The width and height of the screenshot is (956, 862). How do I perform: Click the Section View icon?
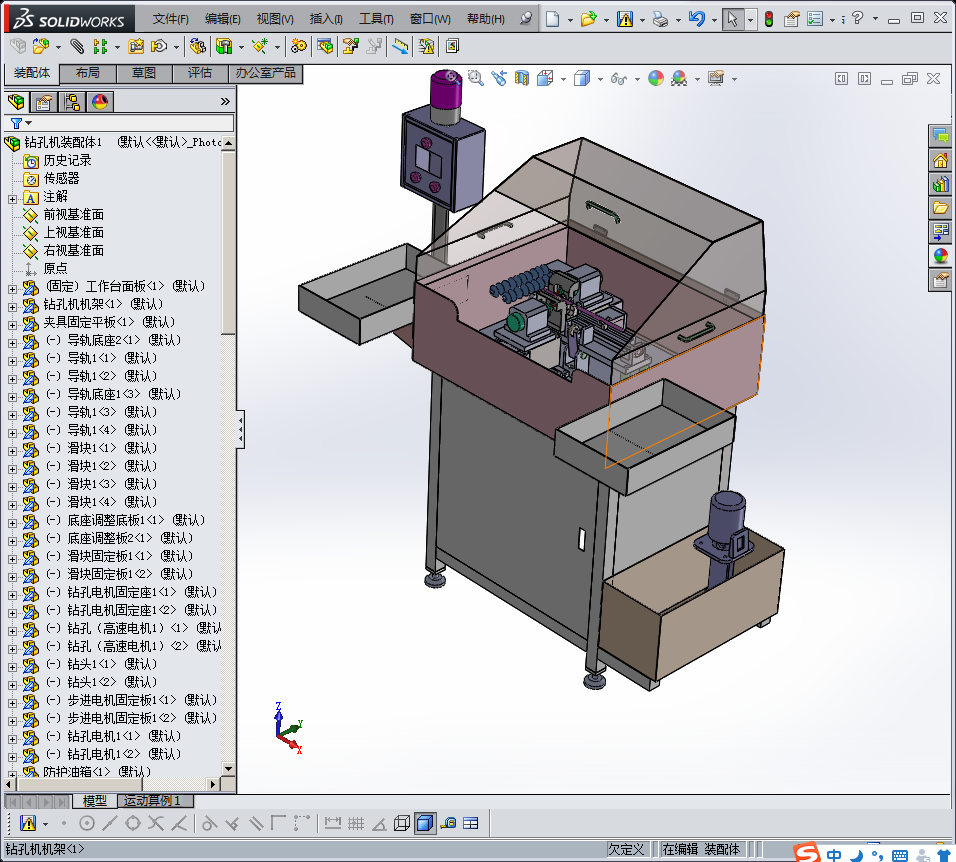coord(521,78)
